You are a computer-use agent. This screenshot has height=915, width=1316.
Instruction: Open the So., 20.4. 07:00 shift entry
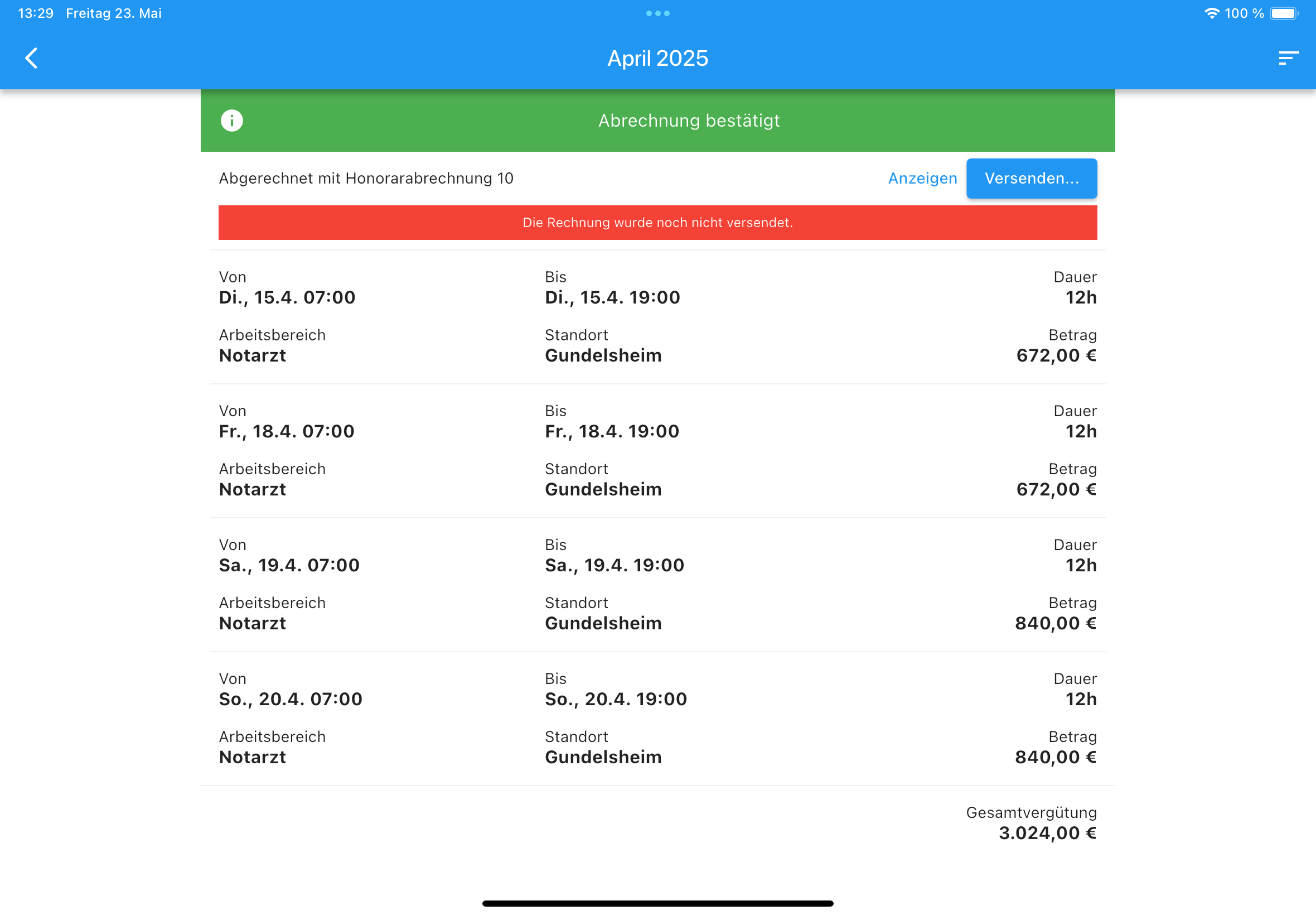pos(657,719)
